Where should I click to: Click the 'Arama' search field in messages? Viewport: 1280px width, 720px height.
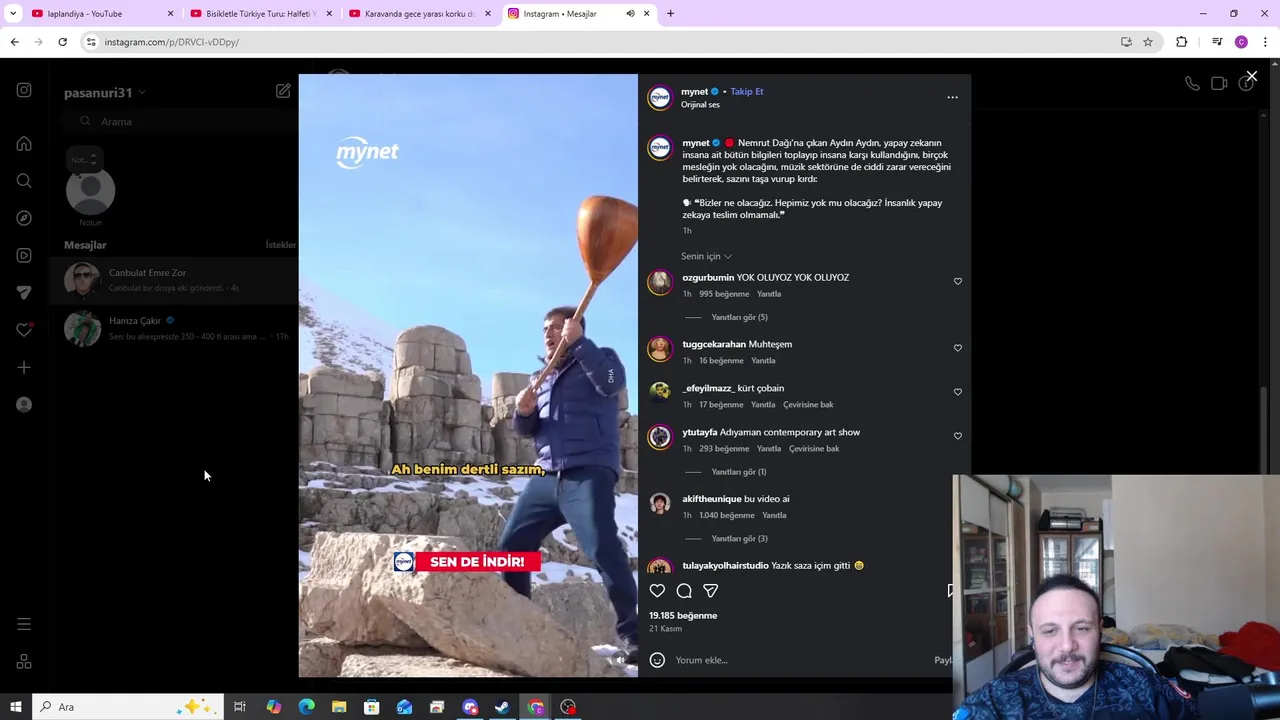[x=179, y=122]
